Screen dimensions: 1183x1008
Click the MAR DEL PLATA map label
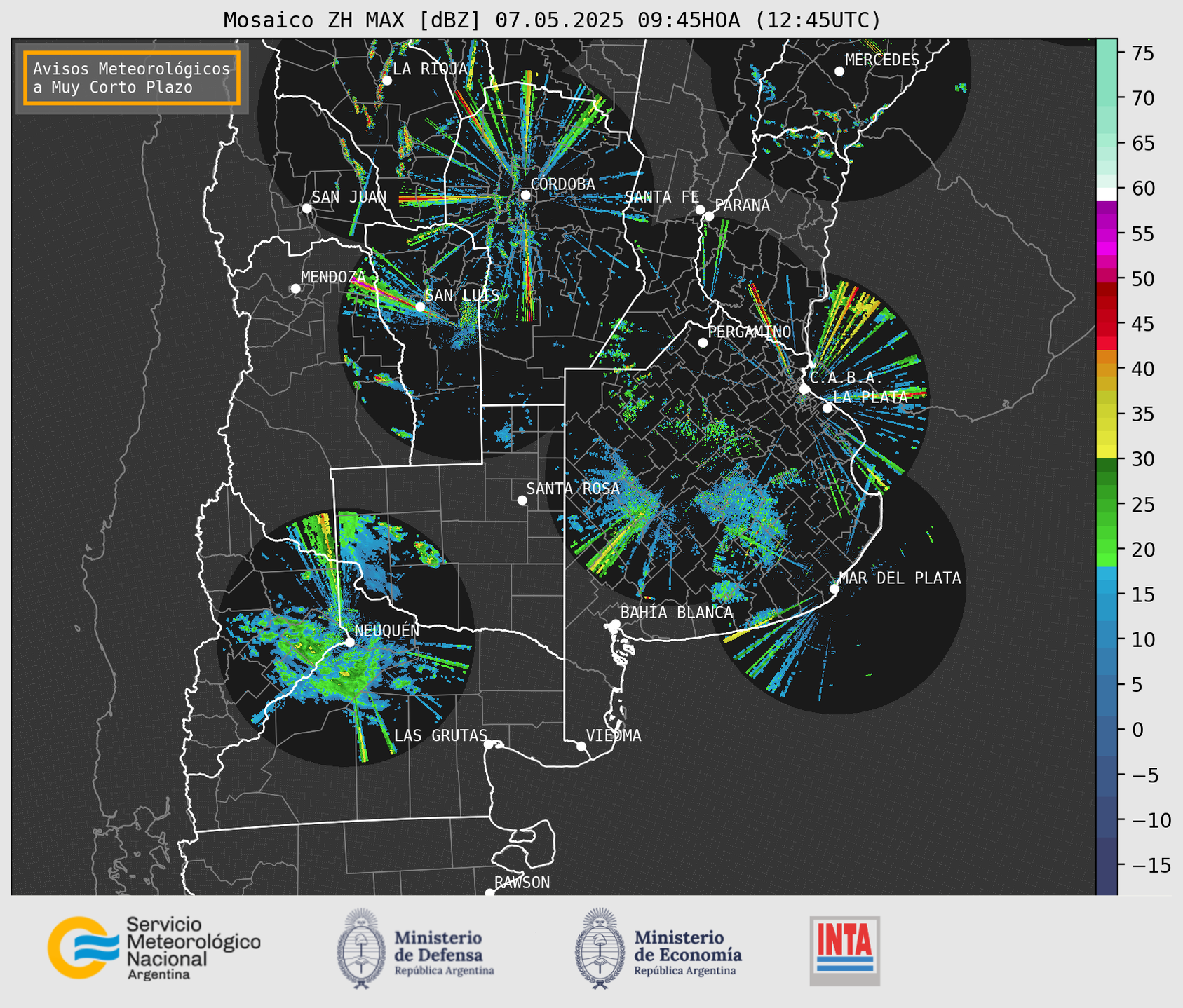900,578
